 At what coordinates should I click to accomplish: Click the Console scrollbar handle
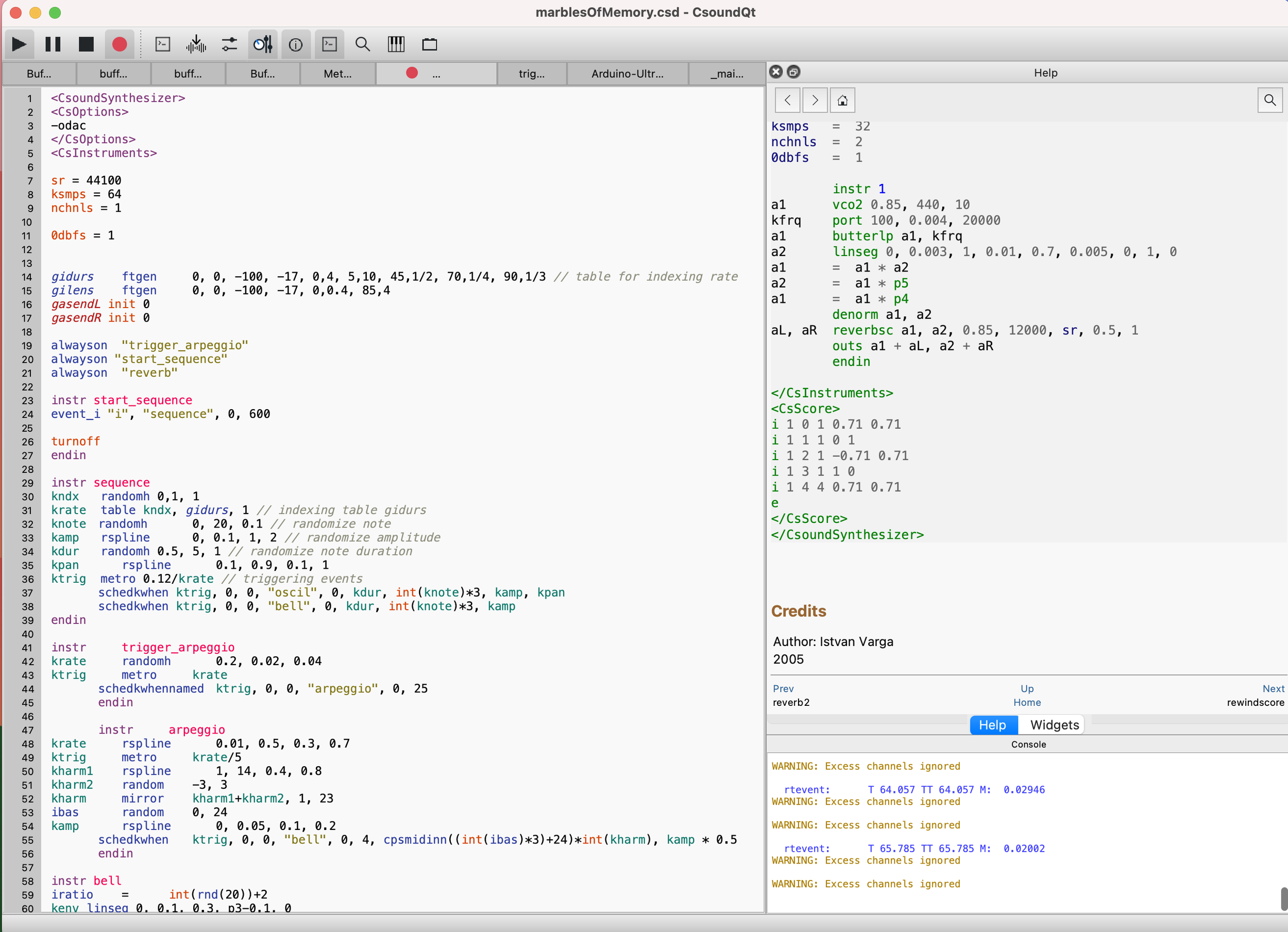coord(1283,898)
